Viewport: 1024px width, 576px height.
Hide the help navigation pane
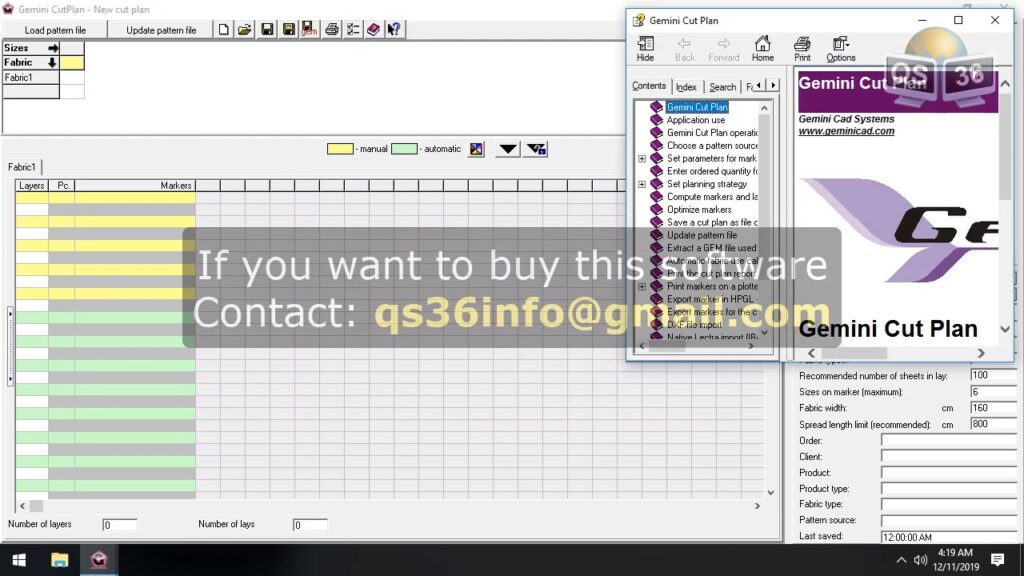(645, 48)
